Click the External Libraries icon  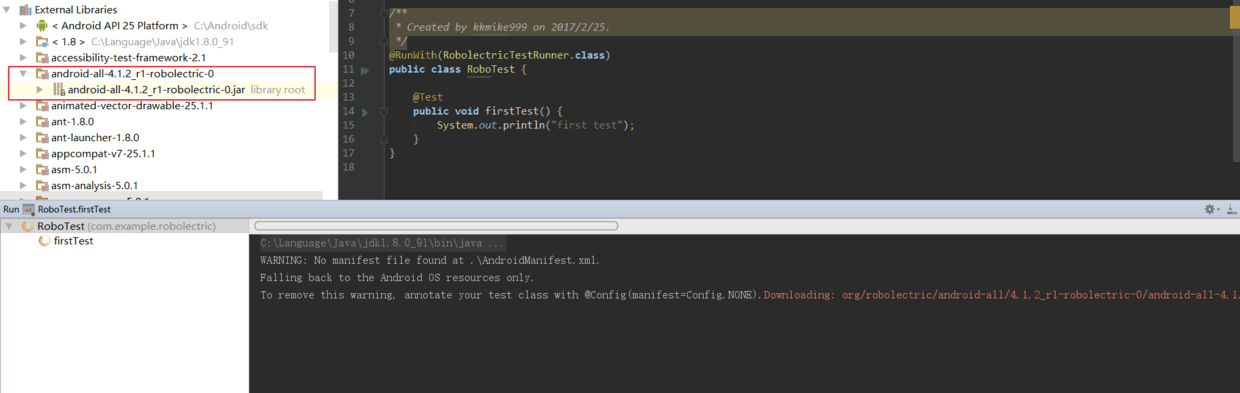[25, 9]
